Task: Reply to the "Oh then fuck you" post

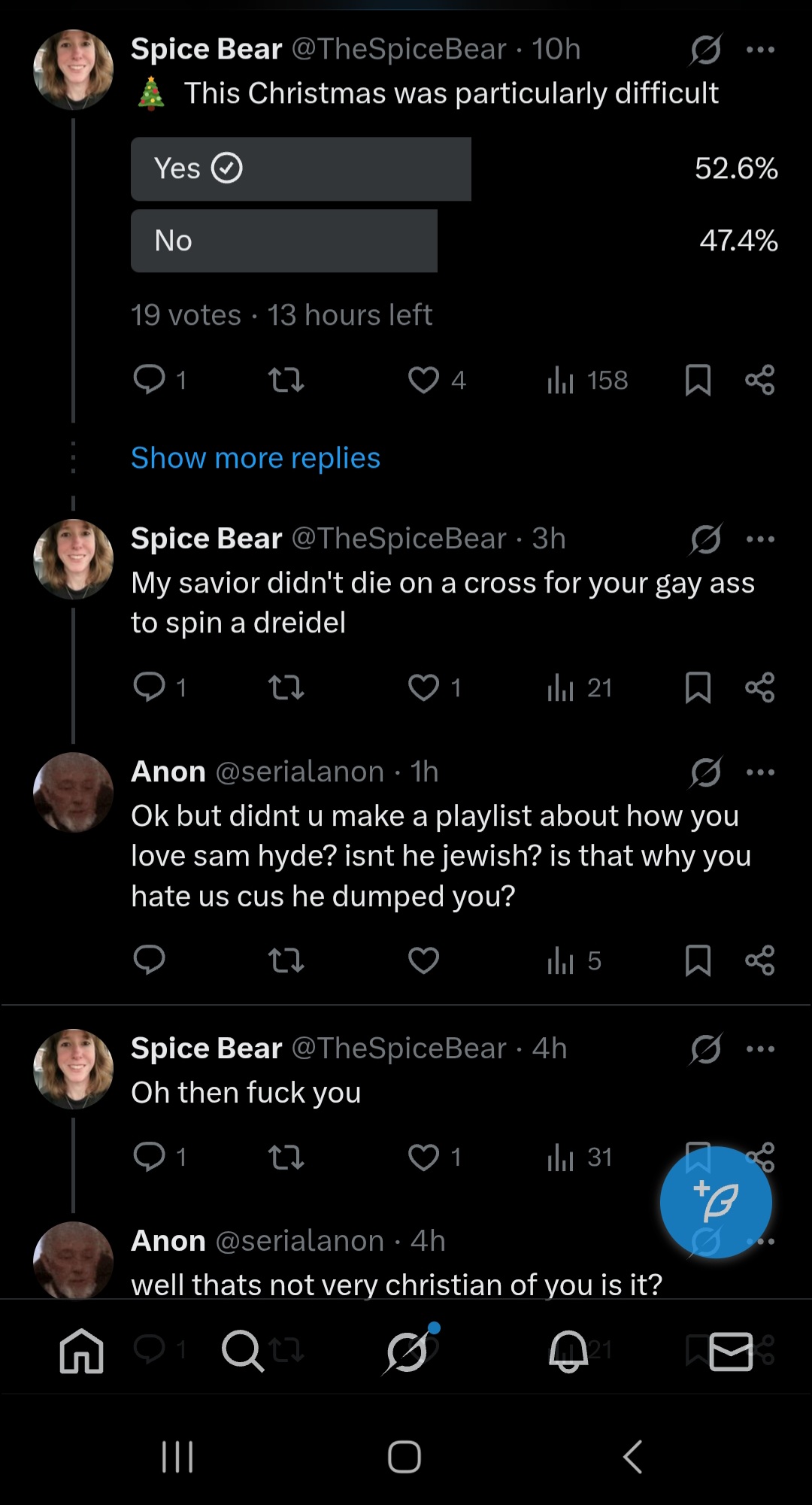Action: point(149,1156)
